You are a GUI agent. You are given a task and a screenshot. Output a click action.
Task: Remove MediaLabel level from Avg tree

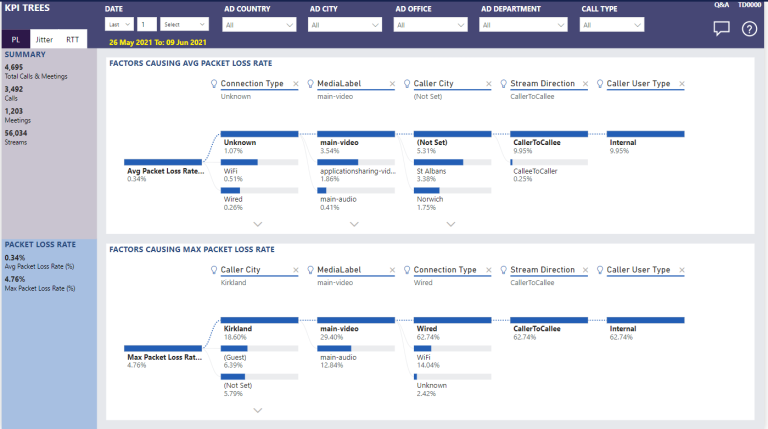(x=392, y=84)
